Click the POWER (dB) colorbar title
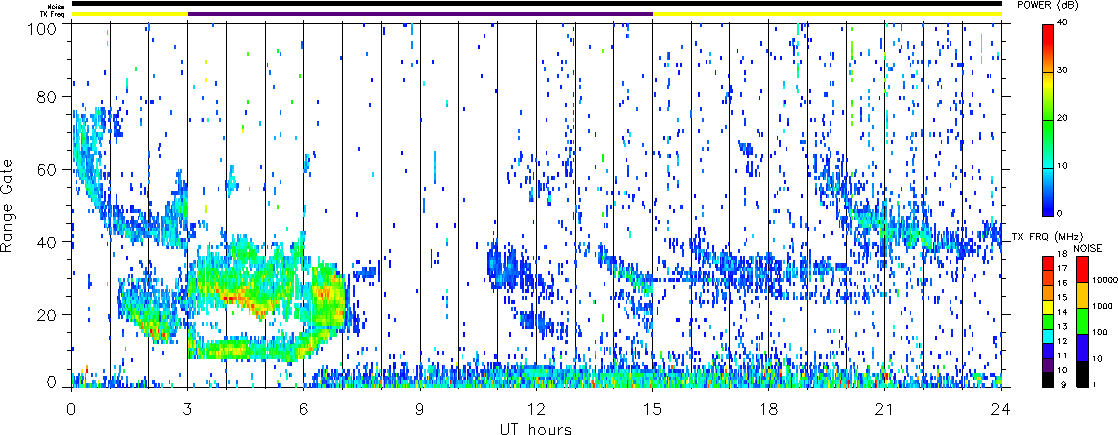 (x=1047, y=5)
